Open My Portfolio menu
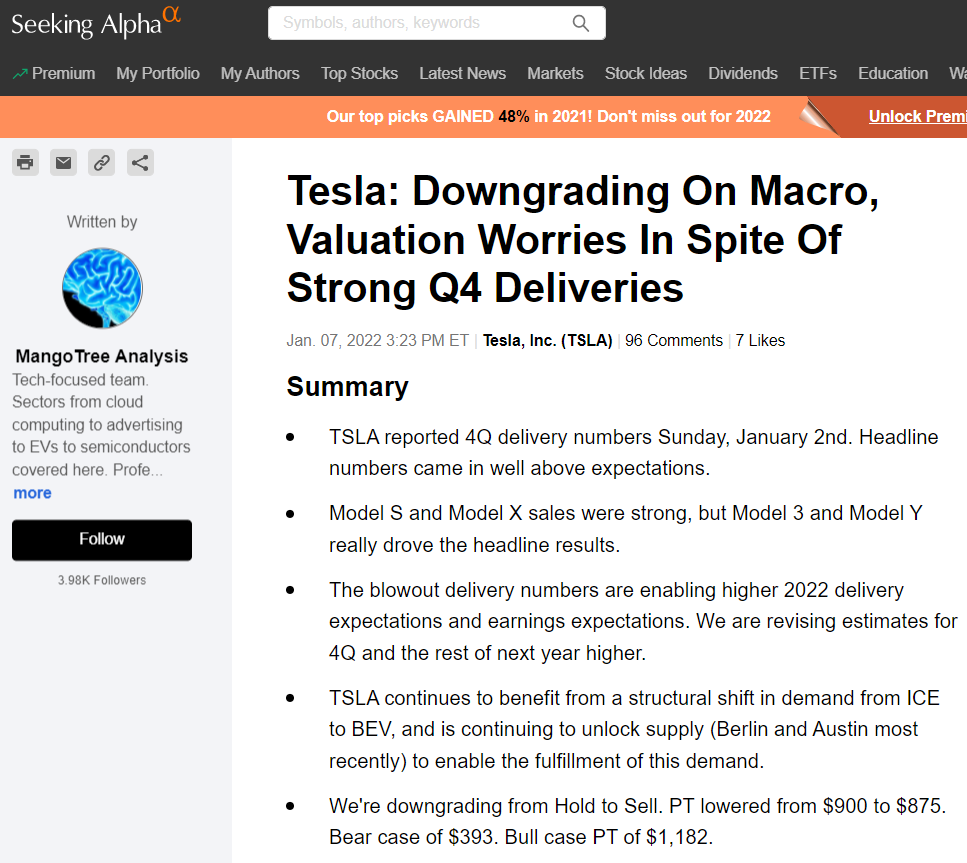The width and height of the screenshot is (967, 863). tap(158, 73)
